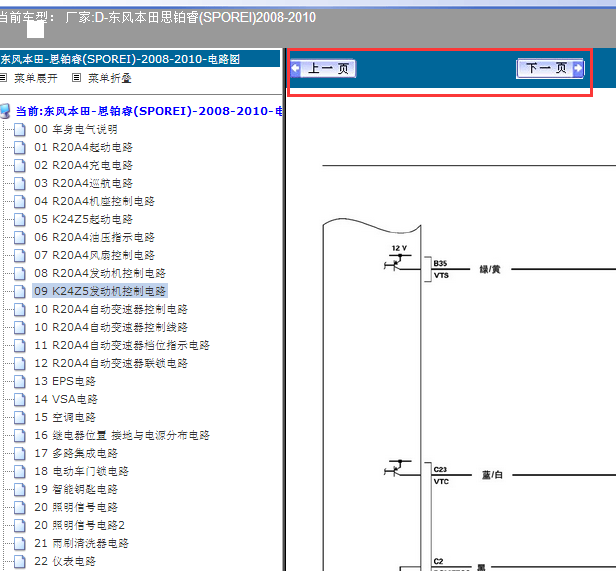Viewport: 616px width, 571px height.
Task: Open 22 仪表电路
Action: coord(65,562)
